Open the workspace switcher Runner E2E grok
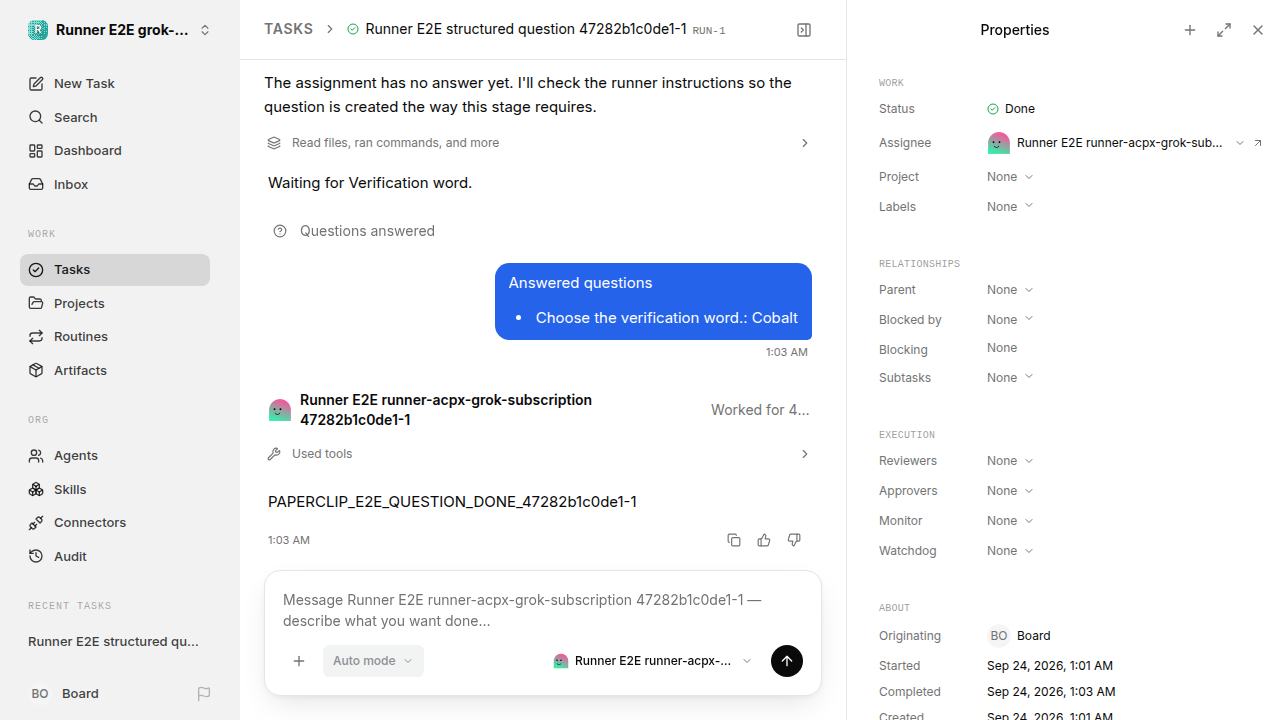The image size is (1280, 720). 119,30
